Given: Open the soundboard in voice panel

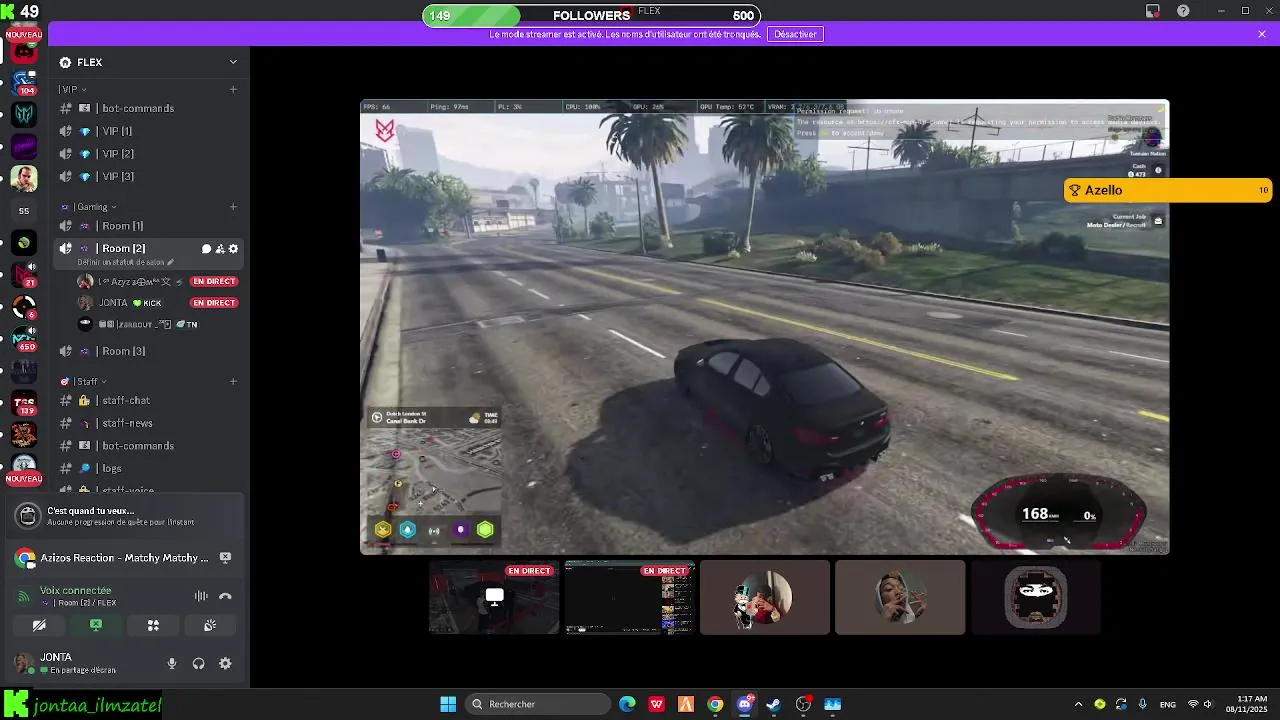Looking at the screenshot, I should coord(210,625).
